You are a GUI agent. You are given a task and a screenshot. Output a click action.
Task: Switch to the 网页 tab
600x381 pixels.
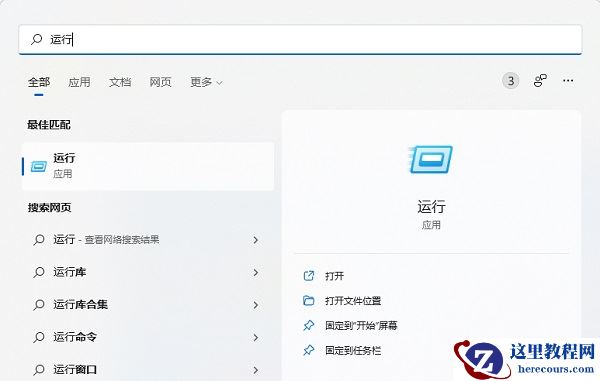pos(160,82)
